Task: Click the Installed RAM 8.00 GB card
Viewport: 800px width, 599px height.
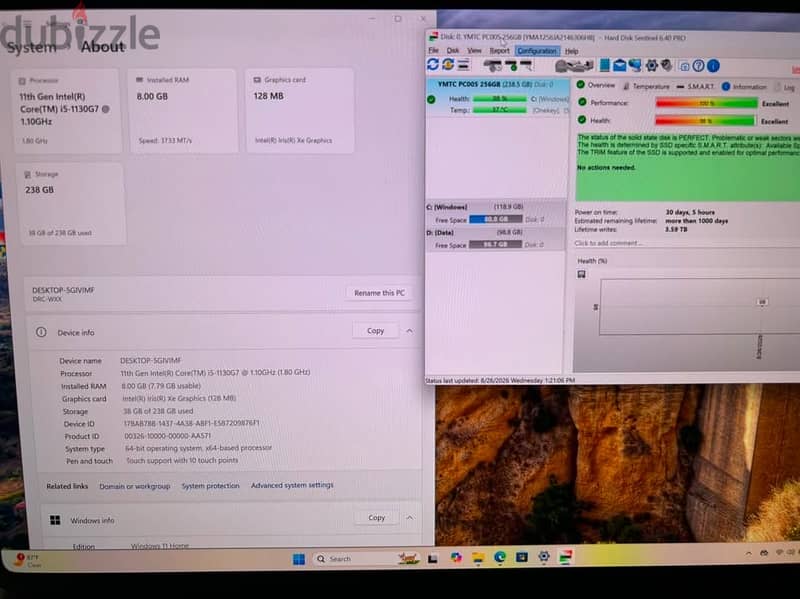Action: pyautogui.click(x=183, y=110)
